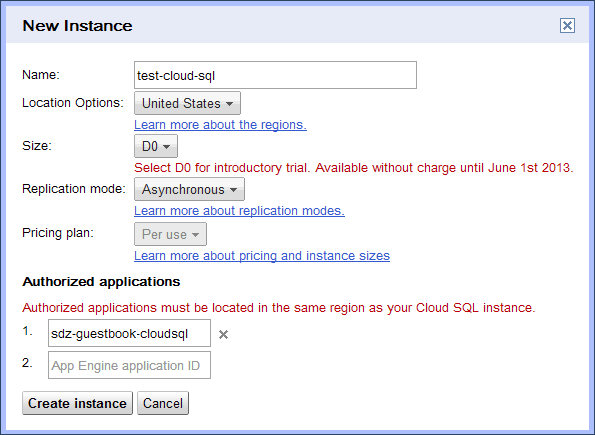Click the empty App Engine application ID field
The image size is (595, 435).
(129, 365)
